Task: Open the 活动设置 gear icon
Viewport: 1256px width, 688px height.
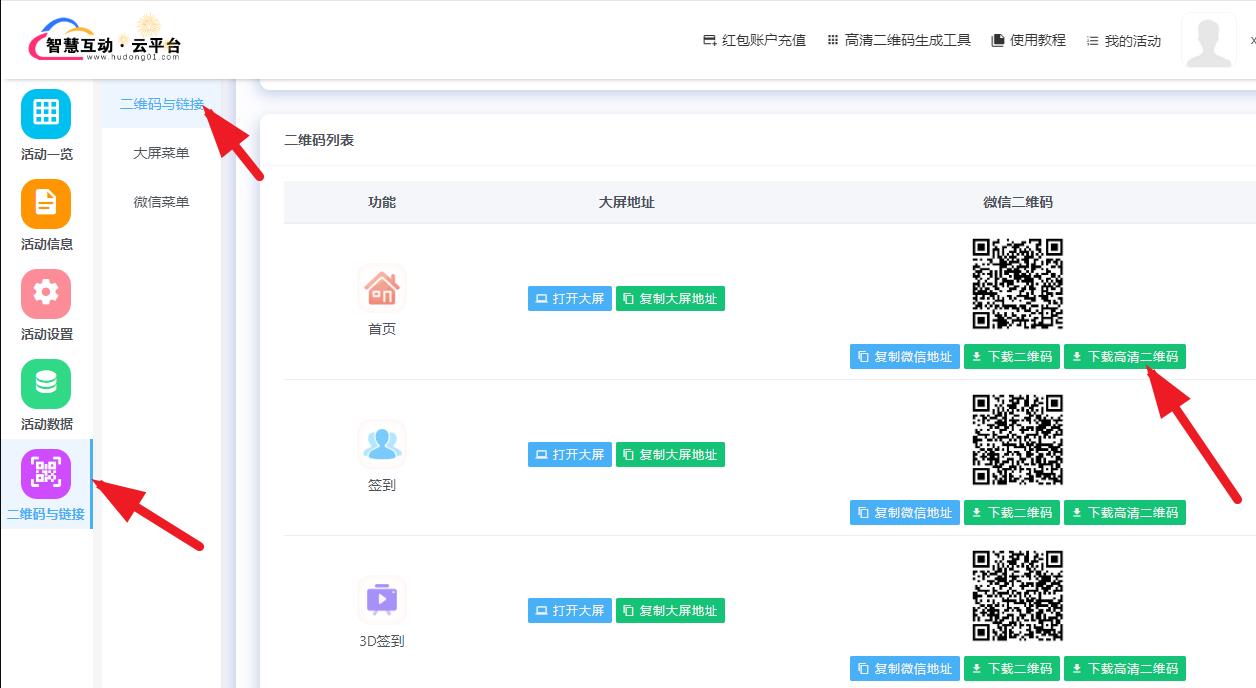Action: (x=46, y=293)
